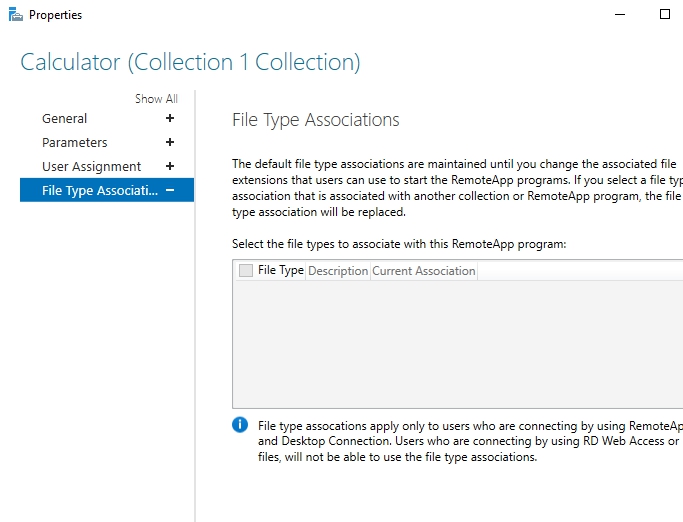Screen dimensions: 683x522
Task: Click the blue information icon
Action: point(240,425)
